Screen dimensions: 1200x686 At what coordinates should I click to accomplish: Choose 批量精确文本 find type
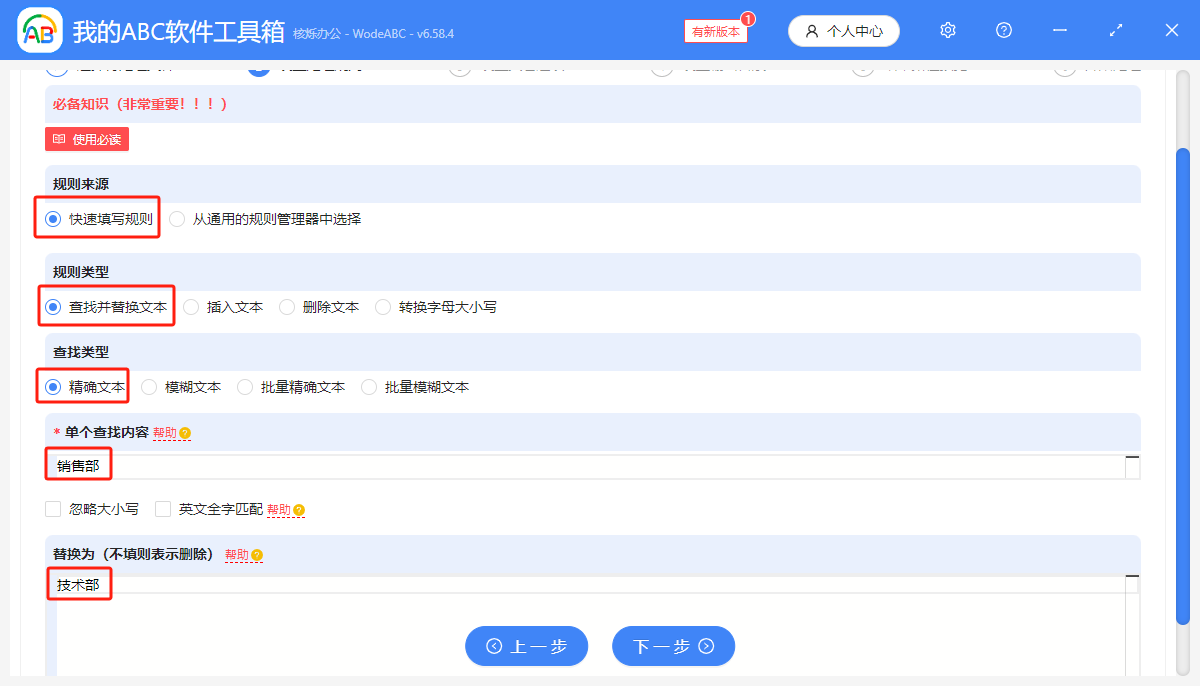click(245, 387)
